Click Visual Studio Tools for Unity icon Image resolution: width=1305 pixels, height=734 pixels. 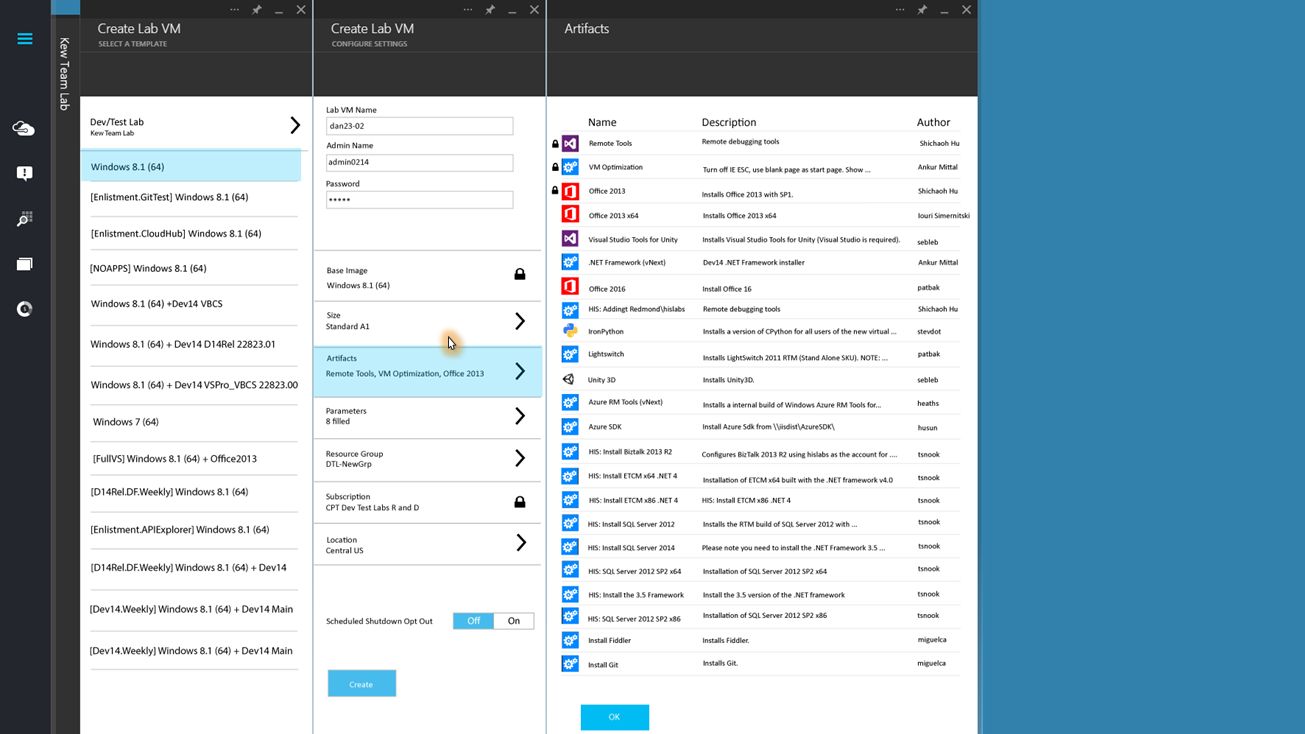coord(570,239)
